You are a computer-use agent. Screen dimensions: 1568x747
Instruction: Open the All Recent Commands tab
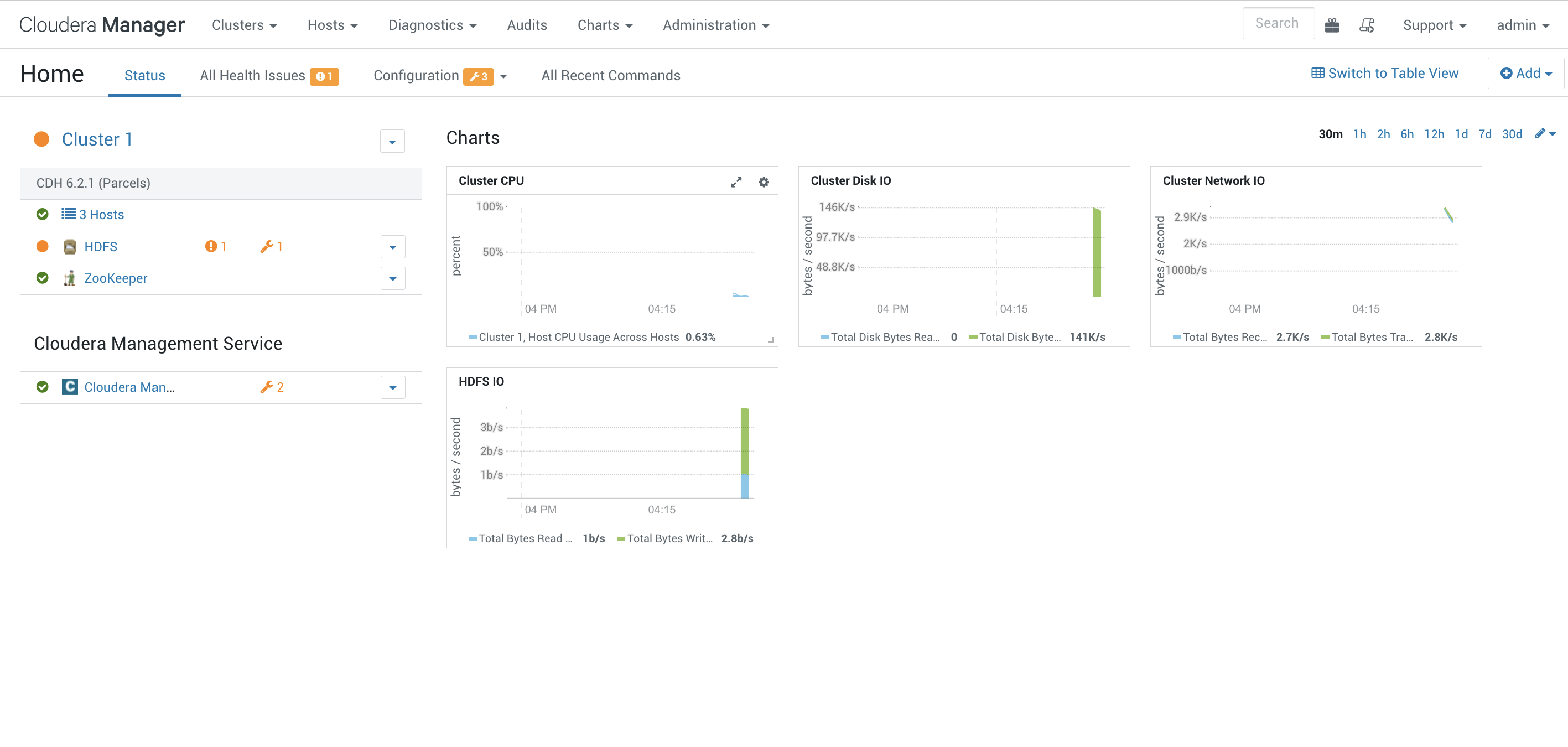tap(610, 75)
